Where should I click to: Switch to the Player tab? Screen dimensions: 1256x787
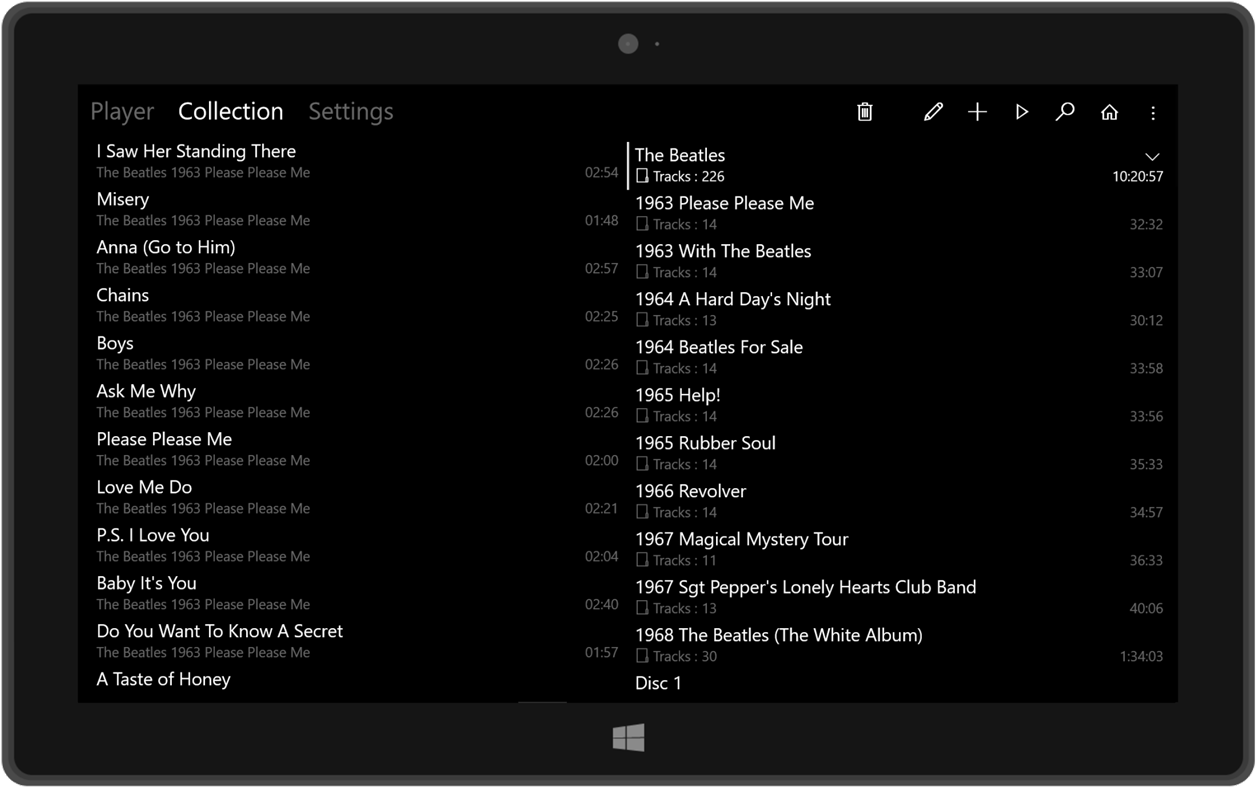coord(121,111)
